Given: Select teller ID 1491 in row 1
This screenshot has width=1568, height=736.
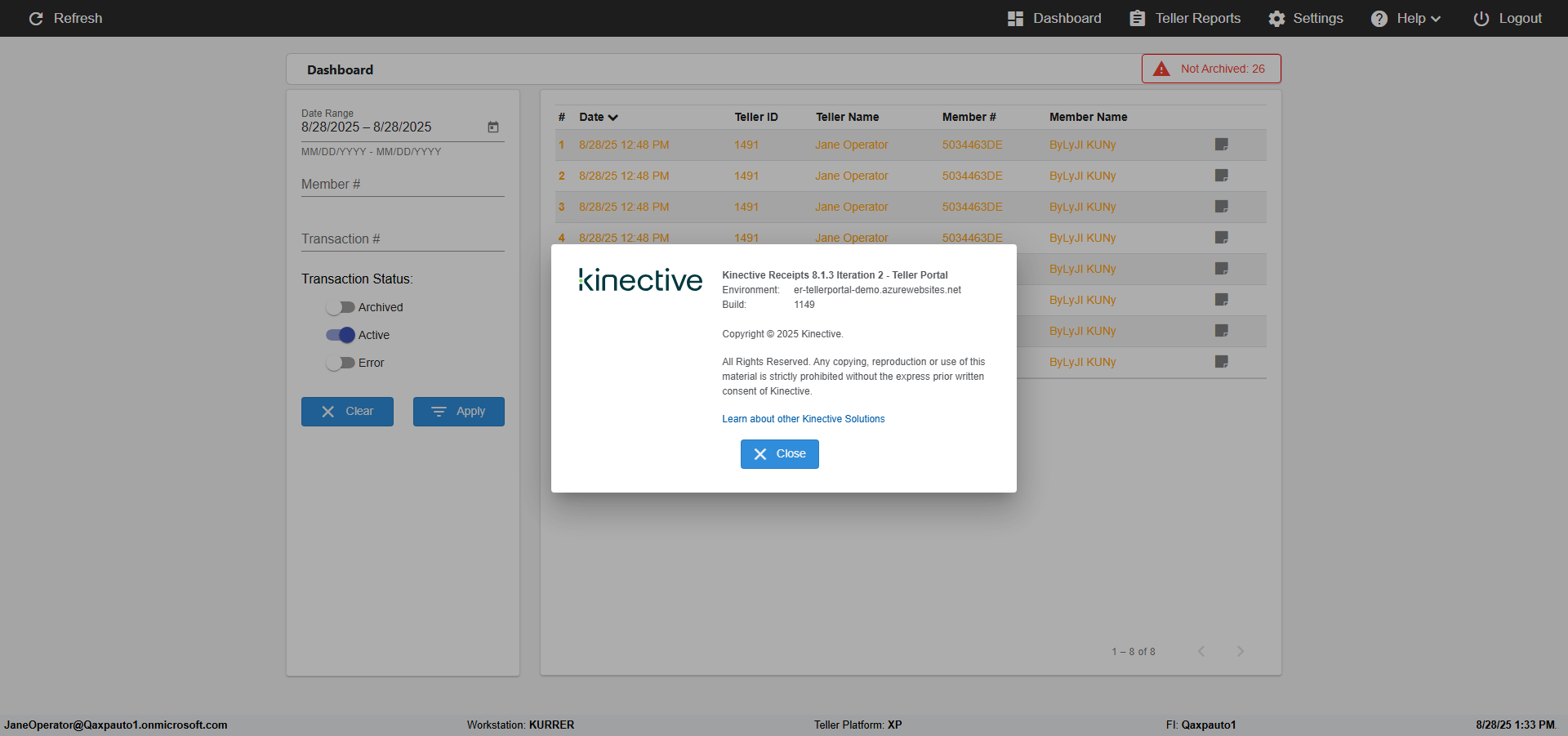Looking at the screenshot, I should (746, 145).
